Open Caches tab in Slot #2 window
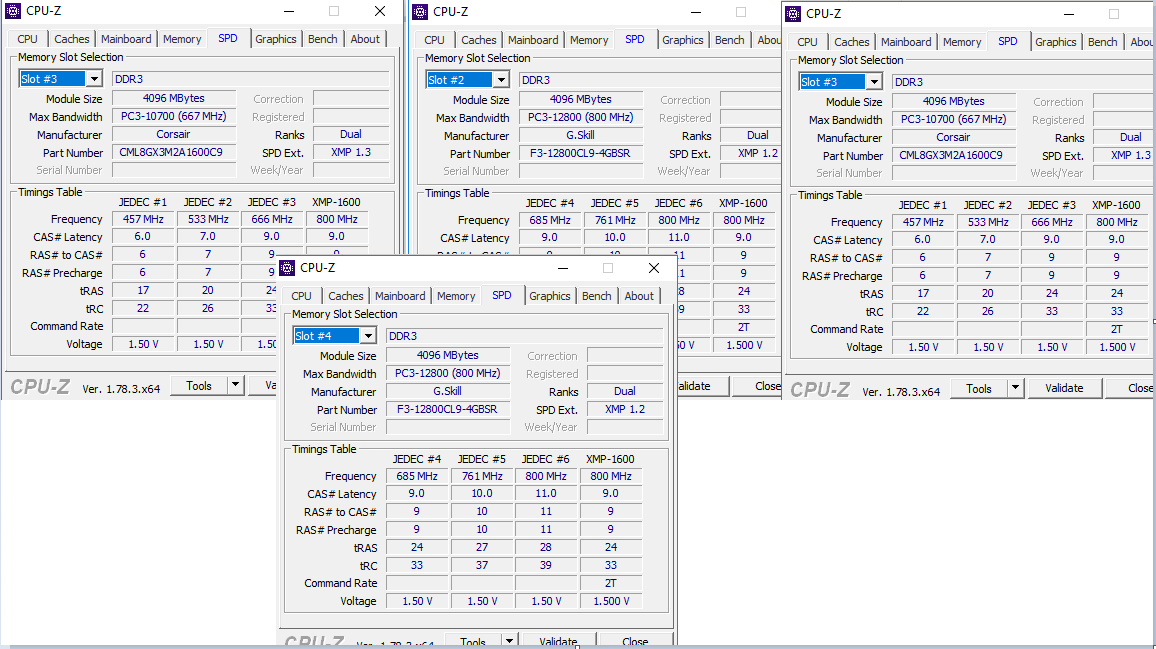1156x649 pixels. coord(479,40)
